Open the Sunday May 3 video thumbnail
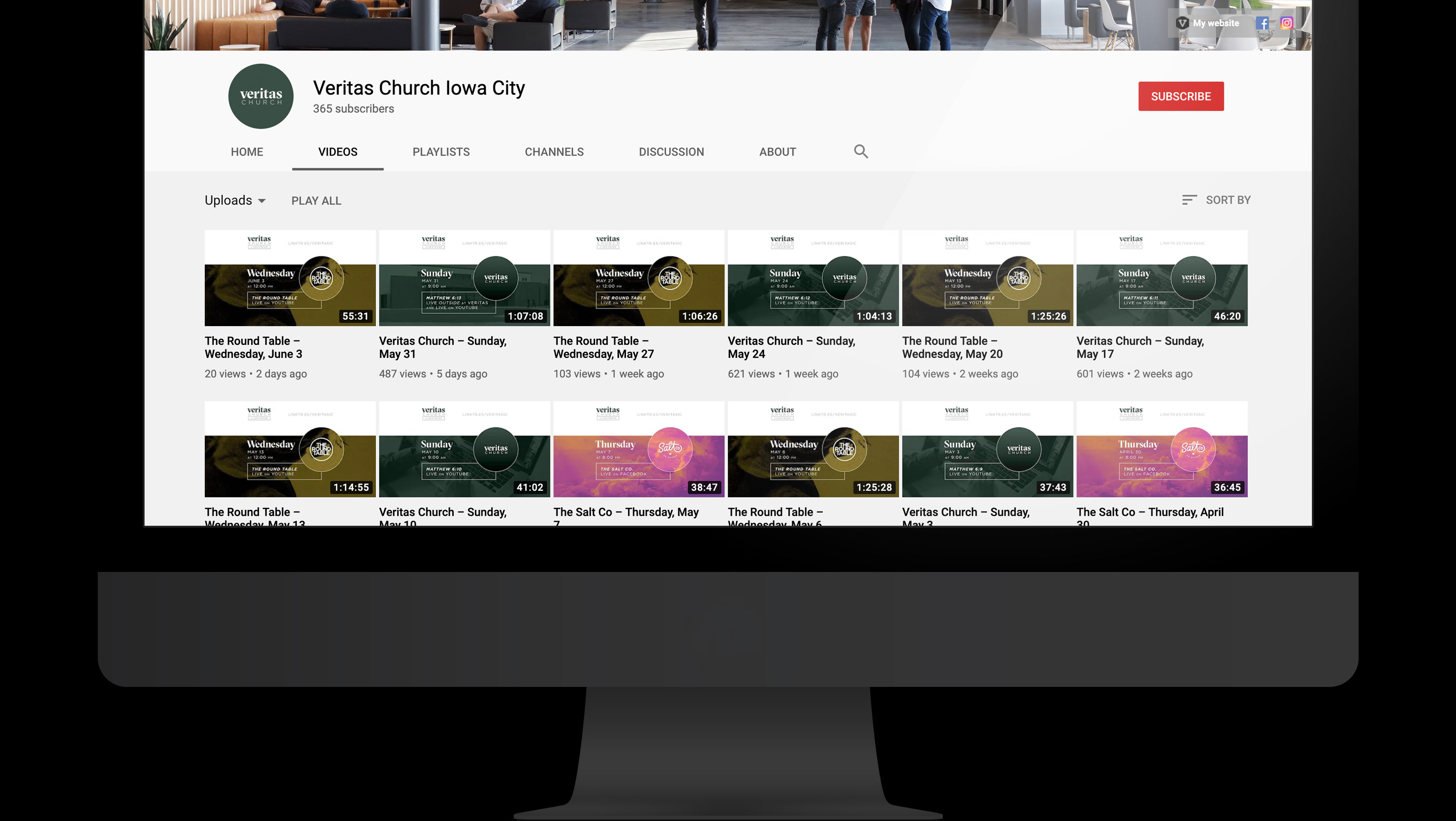The width and height of the screenshot is (1456, 821). (987, 450)
